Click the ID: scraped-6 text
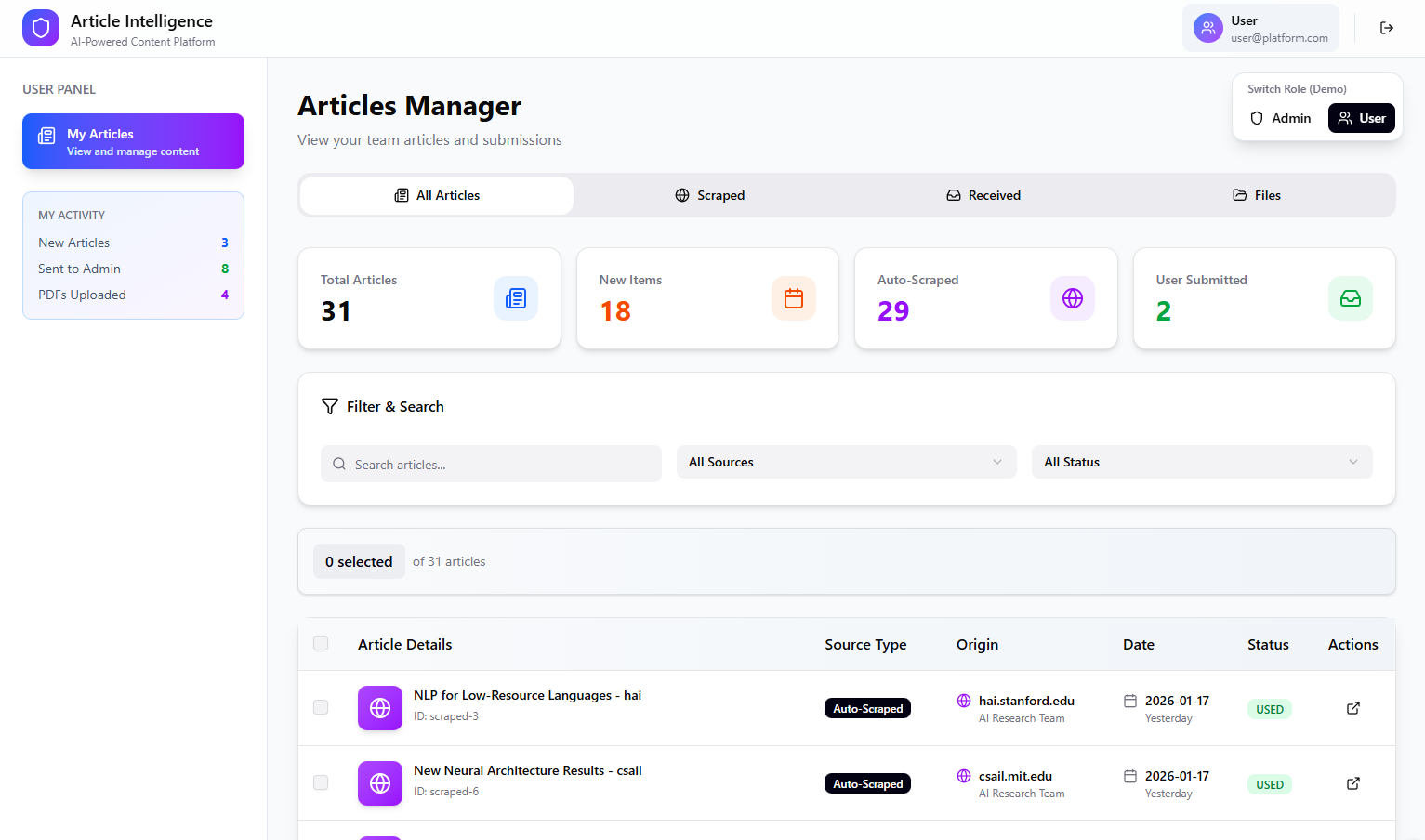This screenshot has height=840, width=1425. tap(446, 792)
